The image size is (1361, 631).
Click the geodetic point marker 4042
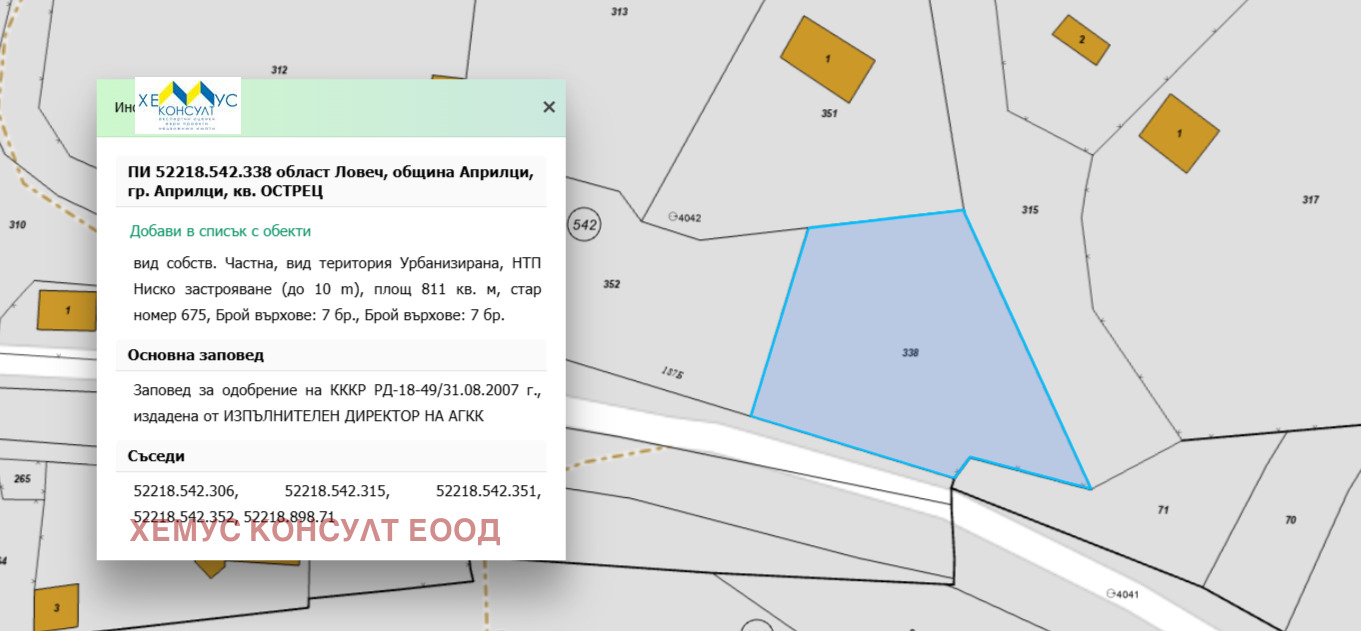[x=673, y=216]
